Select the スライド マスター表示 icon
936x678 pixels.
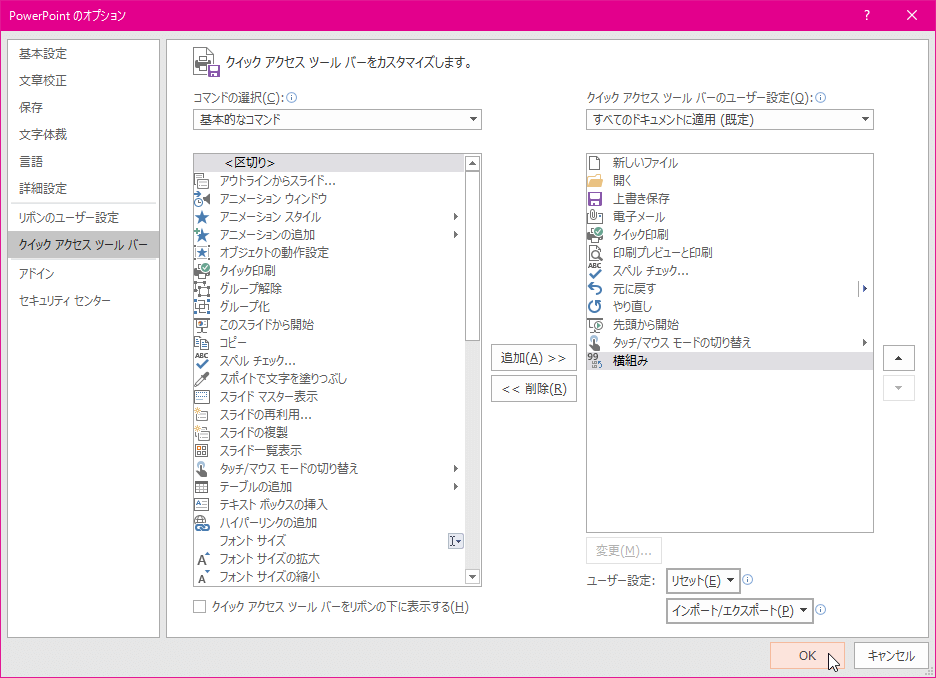pos(202,396)
